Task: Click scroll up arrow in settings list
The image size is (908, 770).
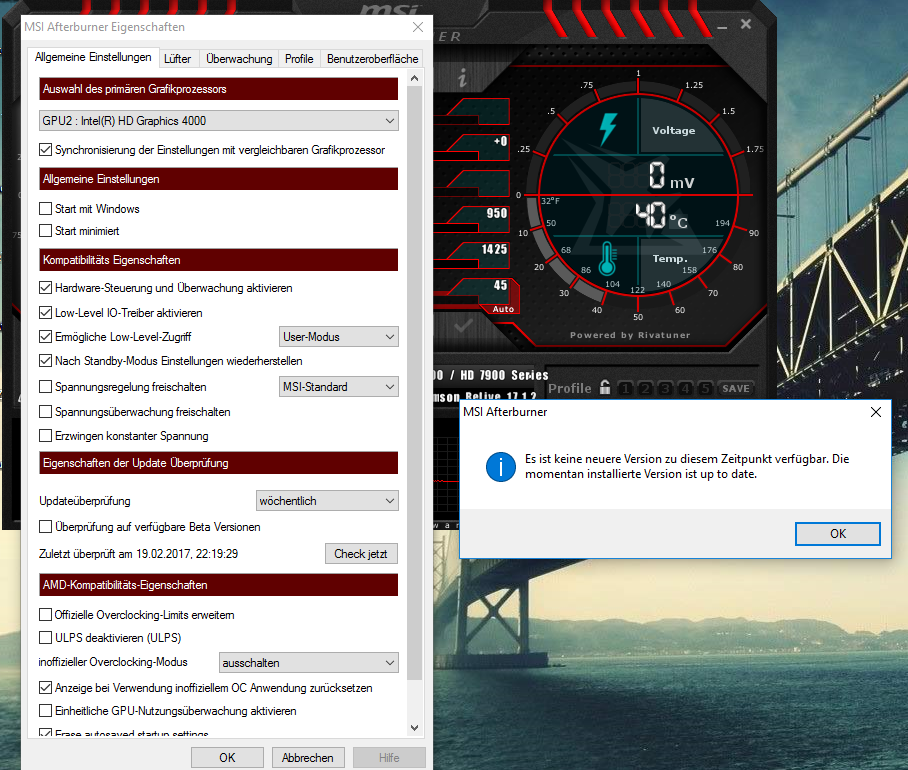Action: coord(414,78)
